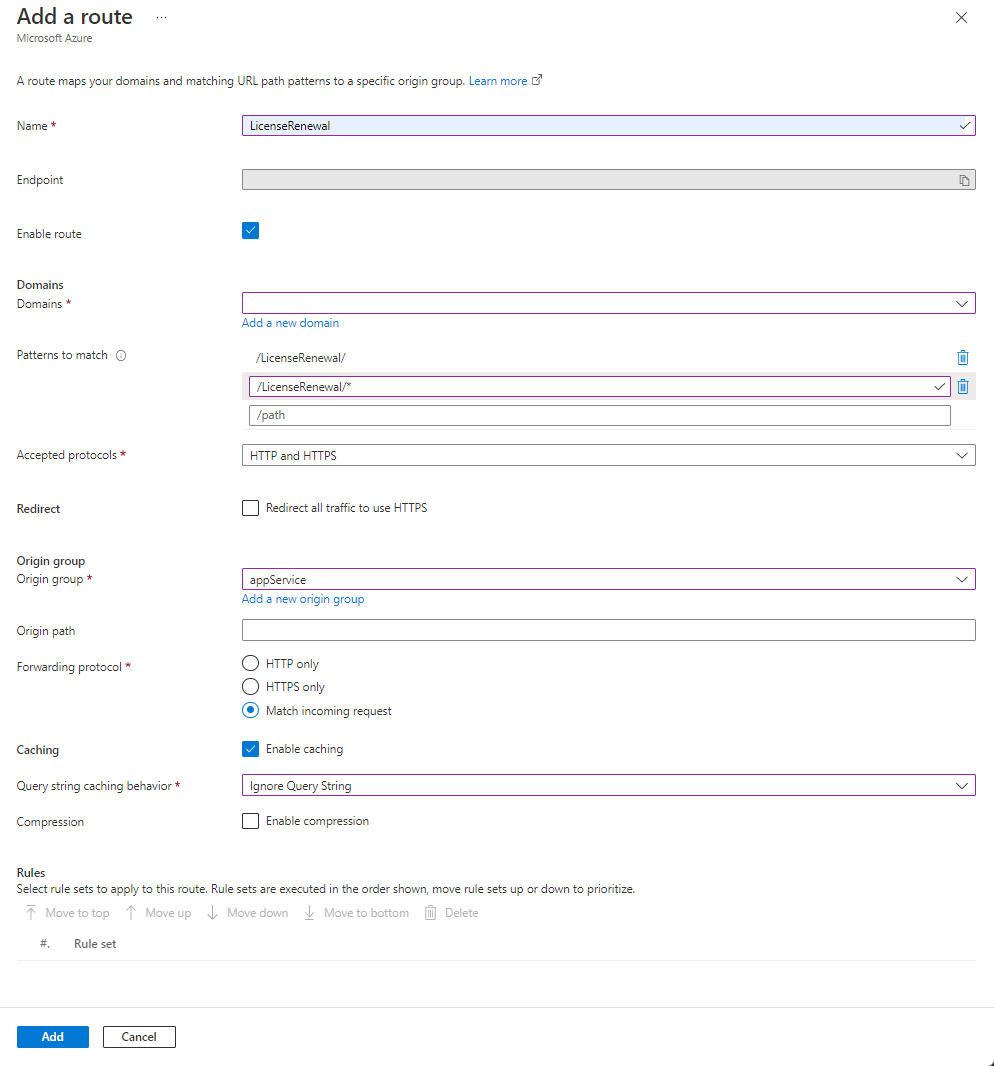Close the Add a route panel

pos(961,18)
